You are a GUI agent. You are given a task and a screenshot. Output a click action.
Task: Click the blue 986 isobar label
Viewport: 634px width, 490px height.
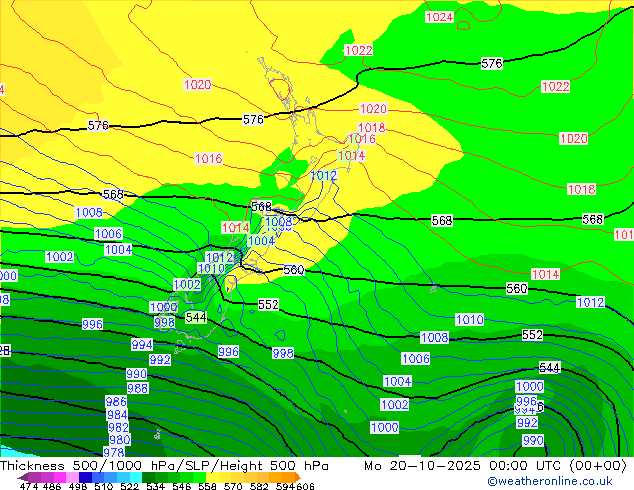click(x=116, y=401)
